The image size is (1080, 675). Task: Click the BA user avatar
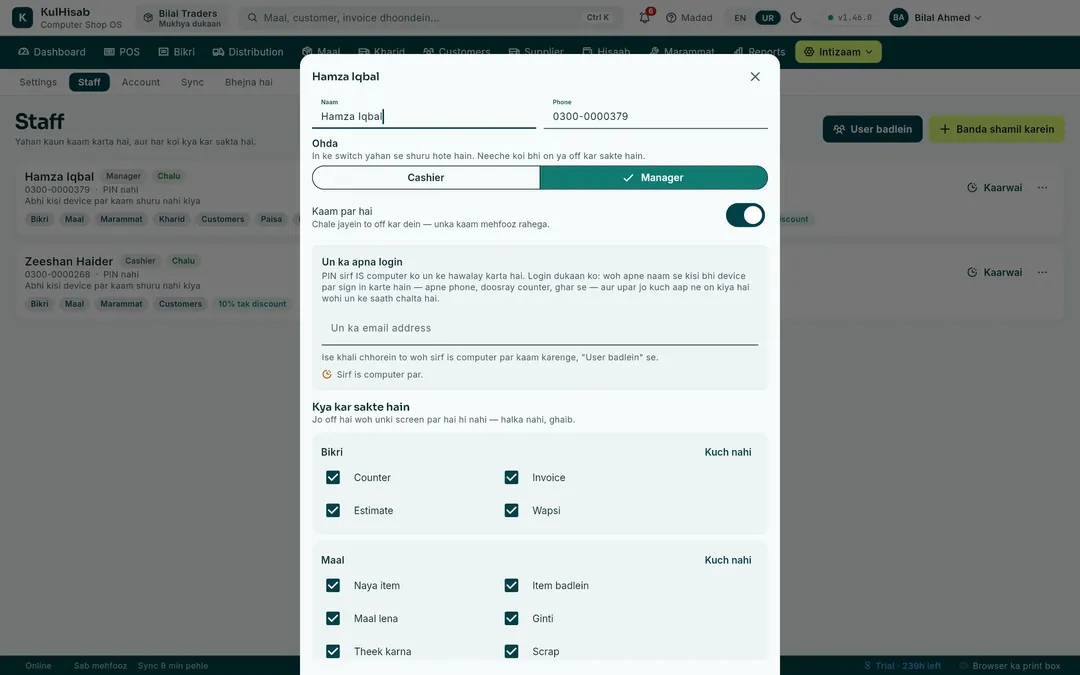point(898,17)
